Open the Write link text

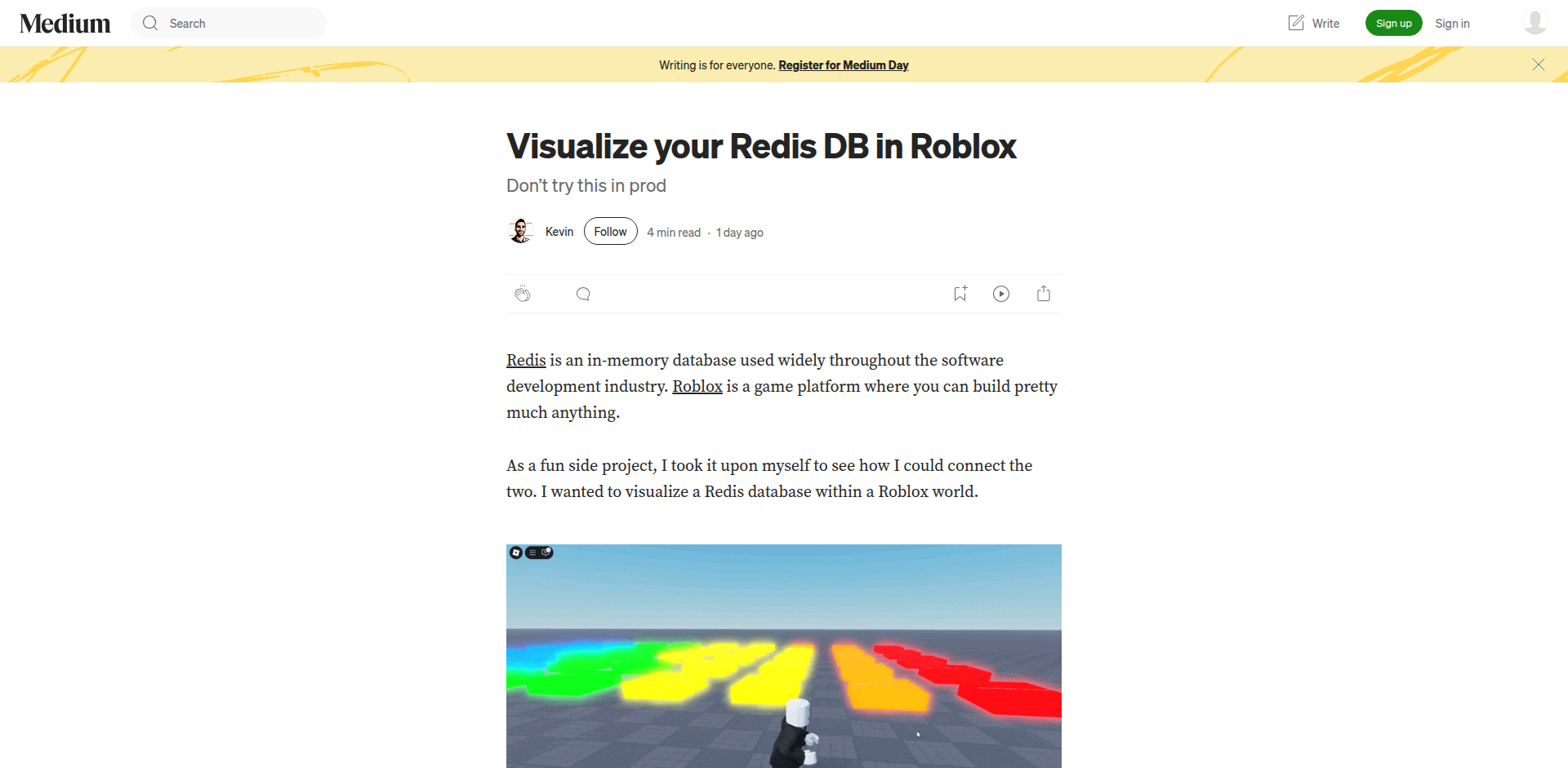coord(1325,24)
